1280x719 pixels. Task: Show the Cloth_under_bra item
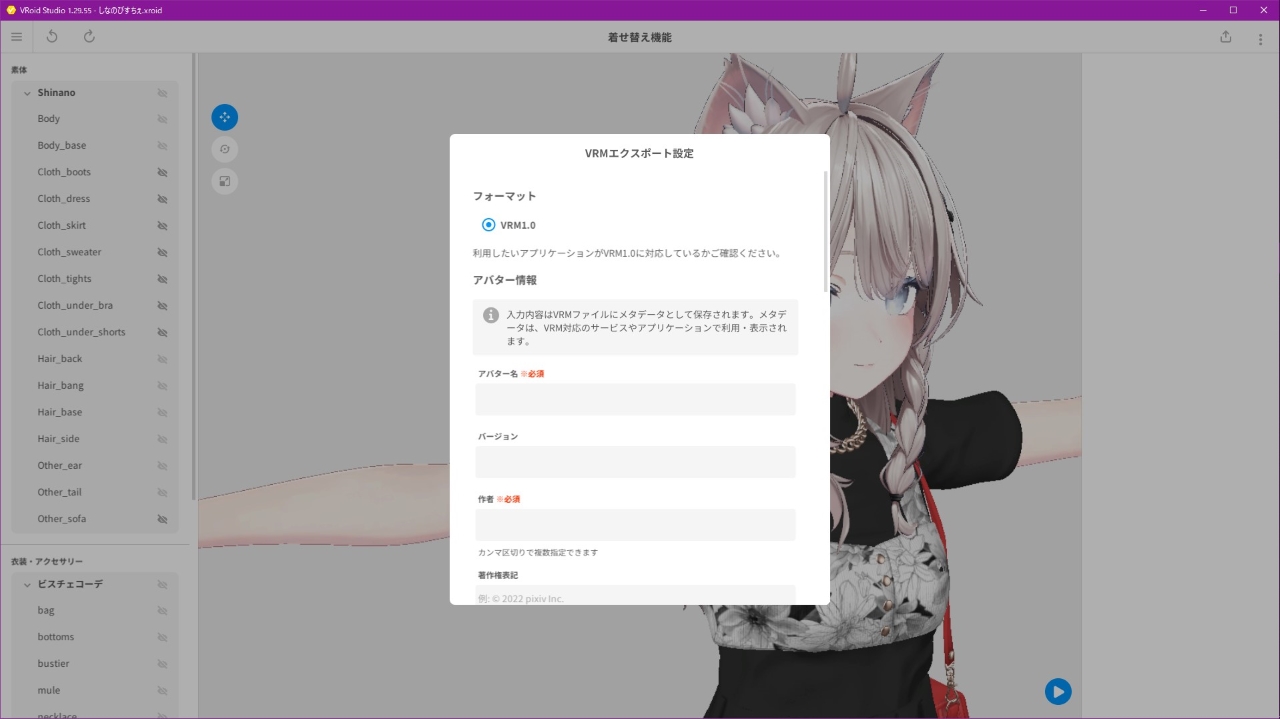click(x=162, y=306)
